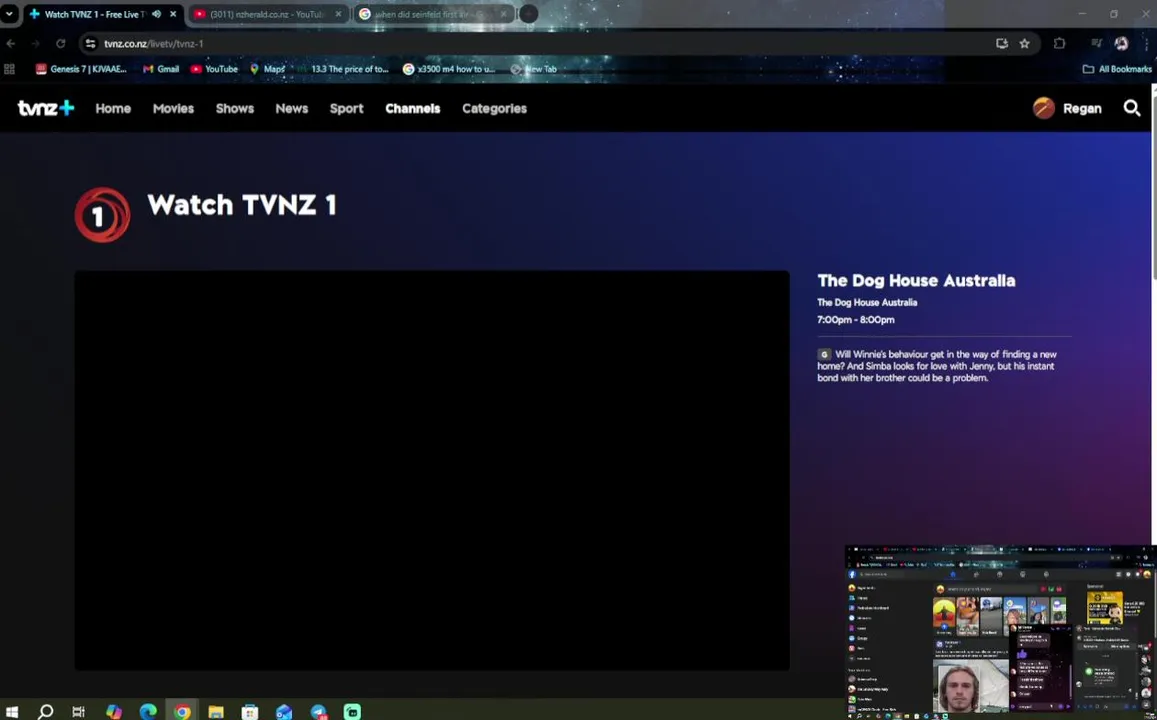1157x720 pixels.
Task: Open Maps bookmark
Action: [x=267, y=69]
